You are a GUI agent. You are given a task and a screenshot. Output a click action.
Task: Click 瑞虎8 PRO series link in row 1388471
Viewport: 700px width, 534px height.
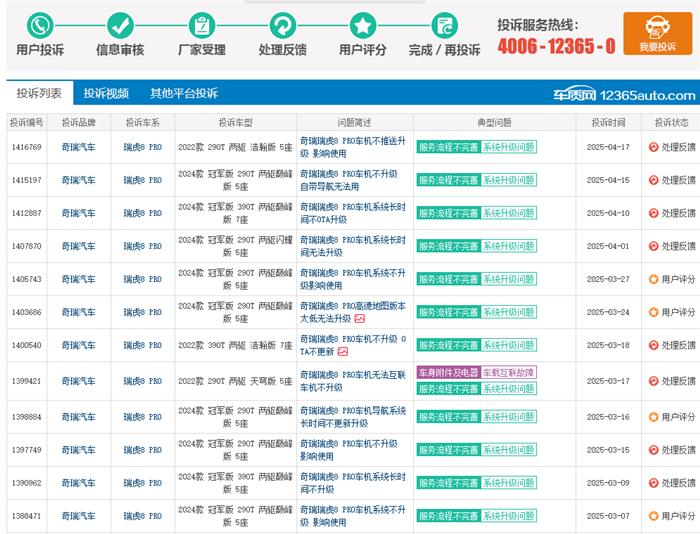coord(142,516)
